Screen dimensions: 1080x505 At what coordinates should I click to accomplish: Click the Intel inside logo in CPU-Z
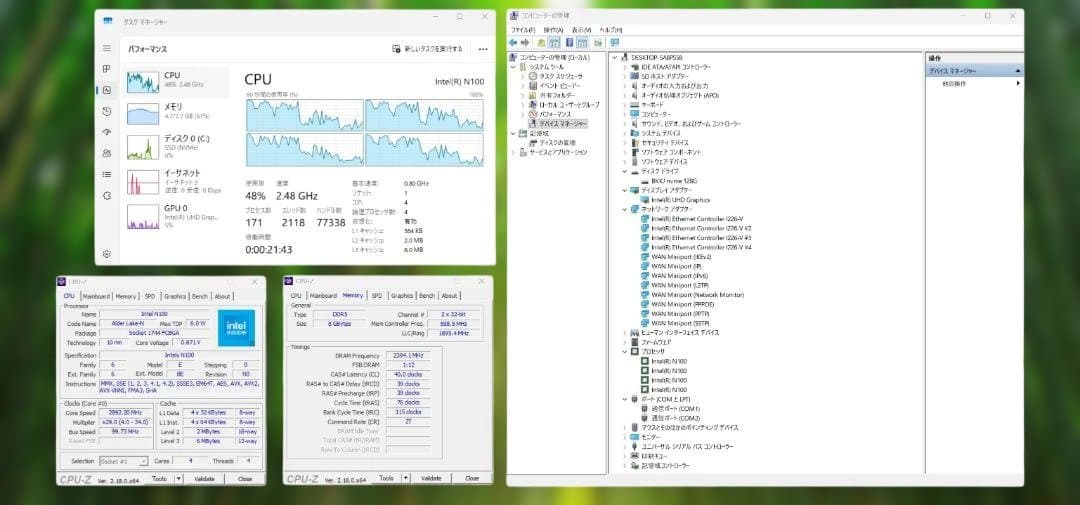coord(236,327)
